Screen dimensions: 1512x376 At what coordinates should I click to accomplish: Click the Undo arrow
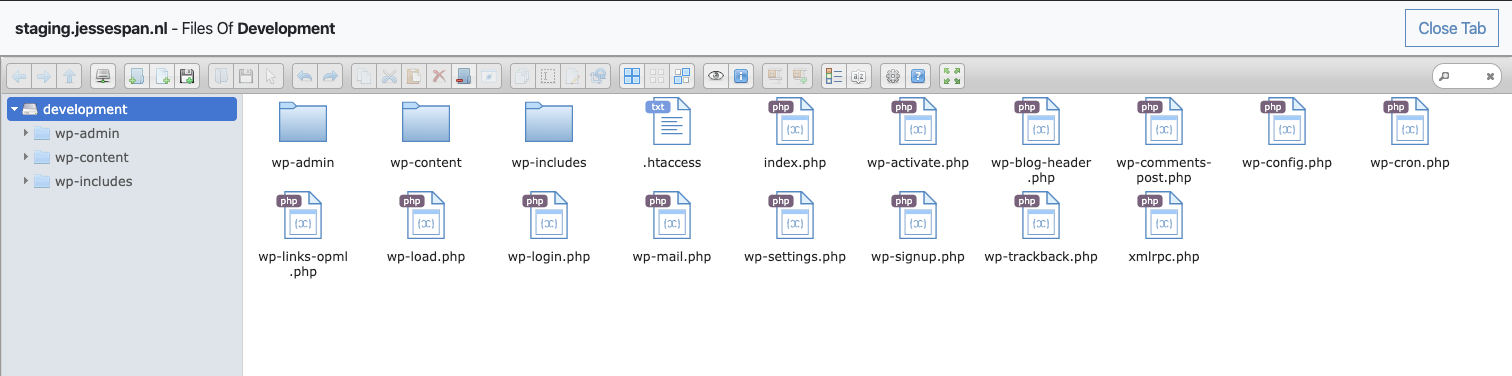(304, 75)
